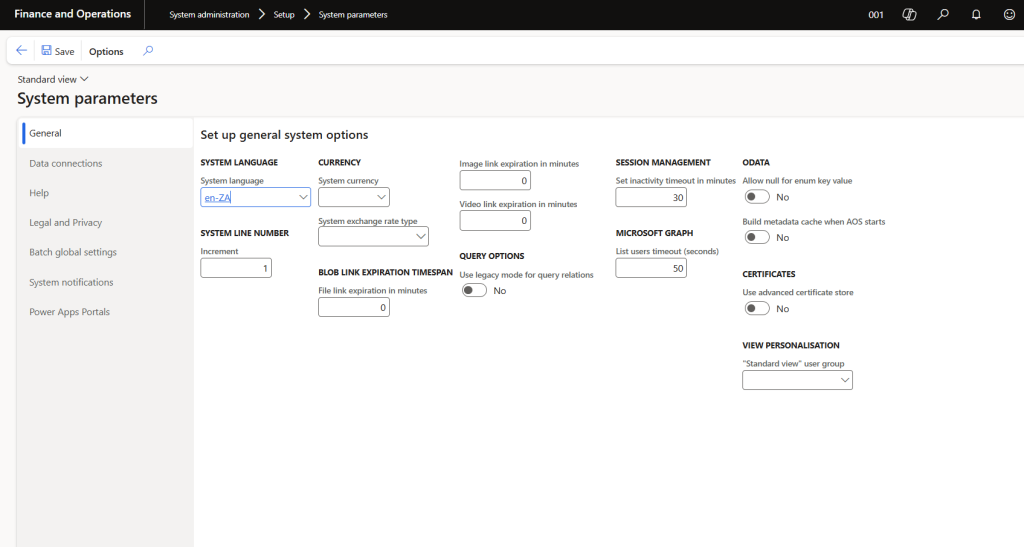The width and height of the screenshot is (1024, 547).
Task: Toggle Use legacy mode for query relations
Action: click(x=474, y=290)
